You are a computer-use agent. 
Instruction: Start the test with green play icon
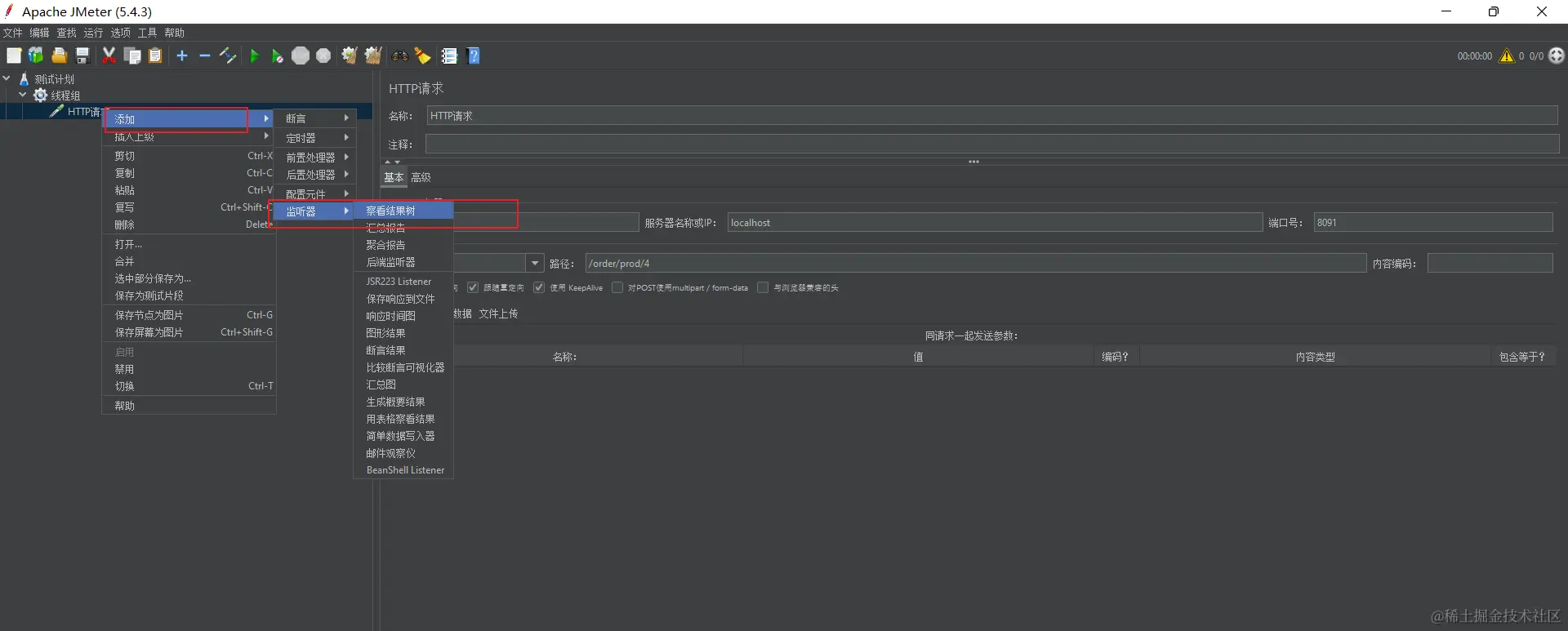pos(254,56)
